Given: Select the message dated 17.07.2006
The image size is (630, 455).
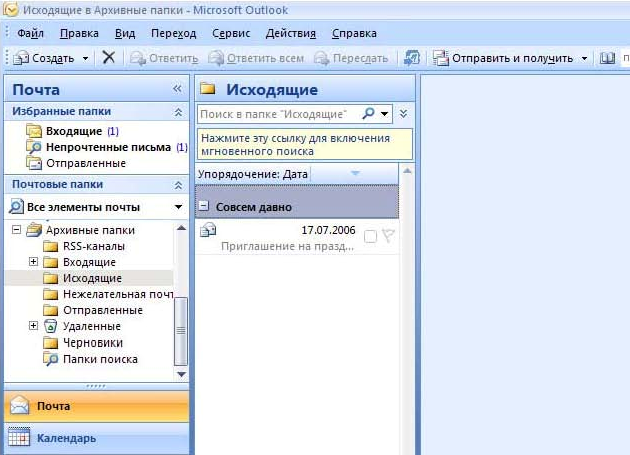Looking at the screenshot, I should click(297, 238).
